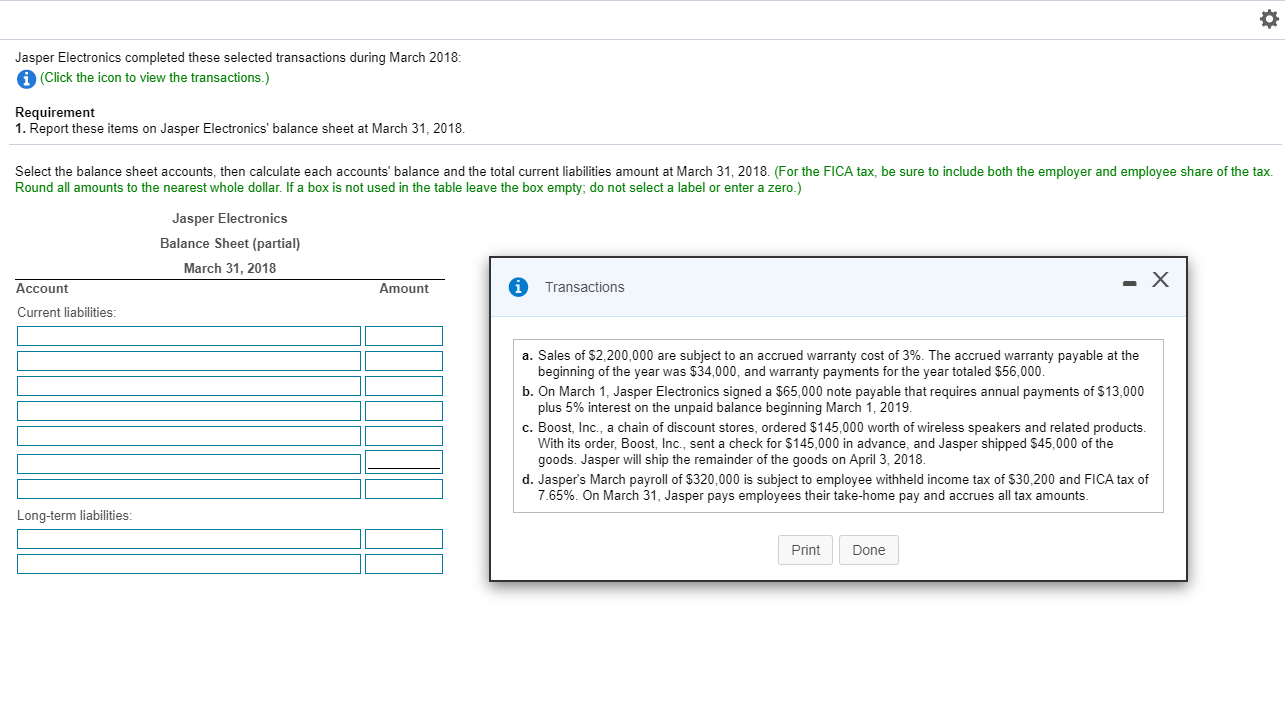Image resolution: width=1285 pixels, height=708 pixels.
Task: Click 'Balance Sheet (partial)' heading
Action: 230,243
